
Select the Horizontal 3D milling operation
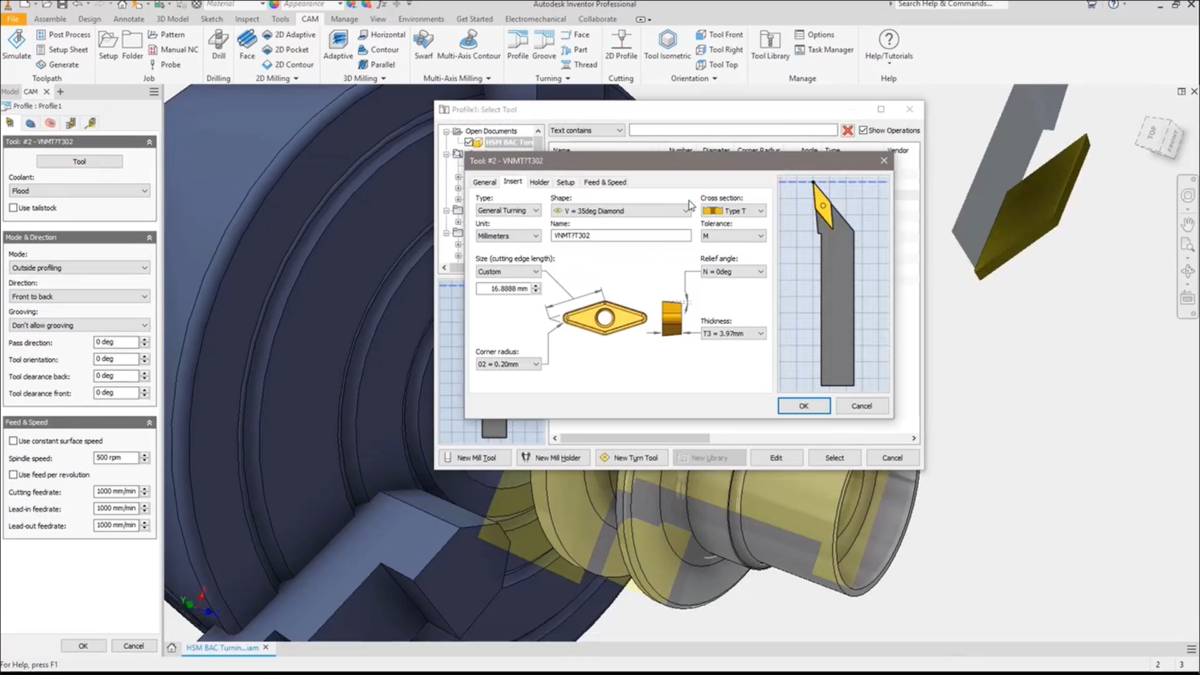tap(382, 34)
